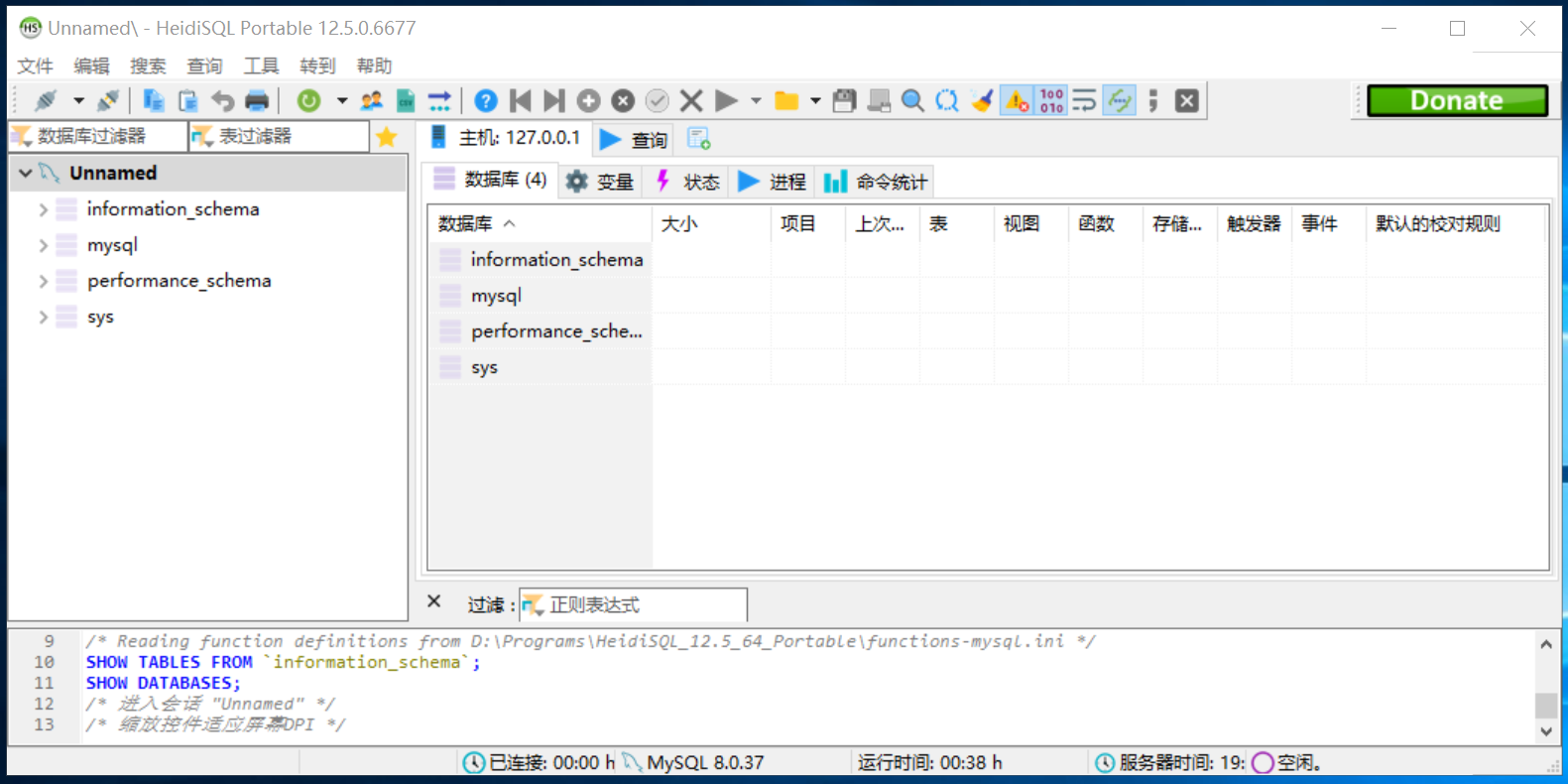
Task: Click the dark square X toolbar icon
Action: (x=1187, y=100)
